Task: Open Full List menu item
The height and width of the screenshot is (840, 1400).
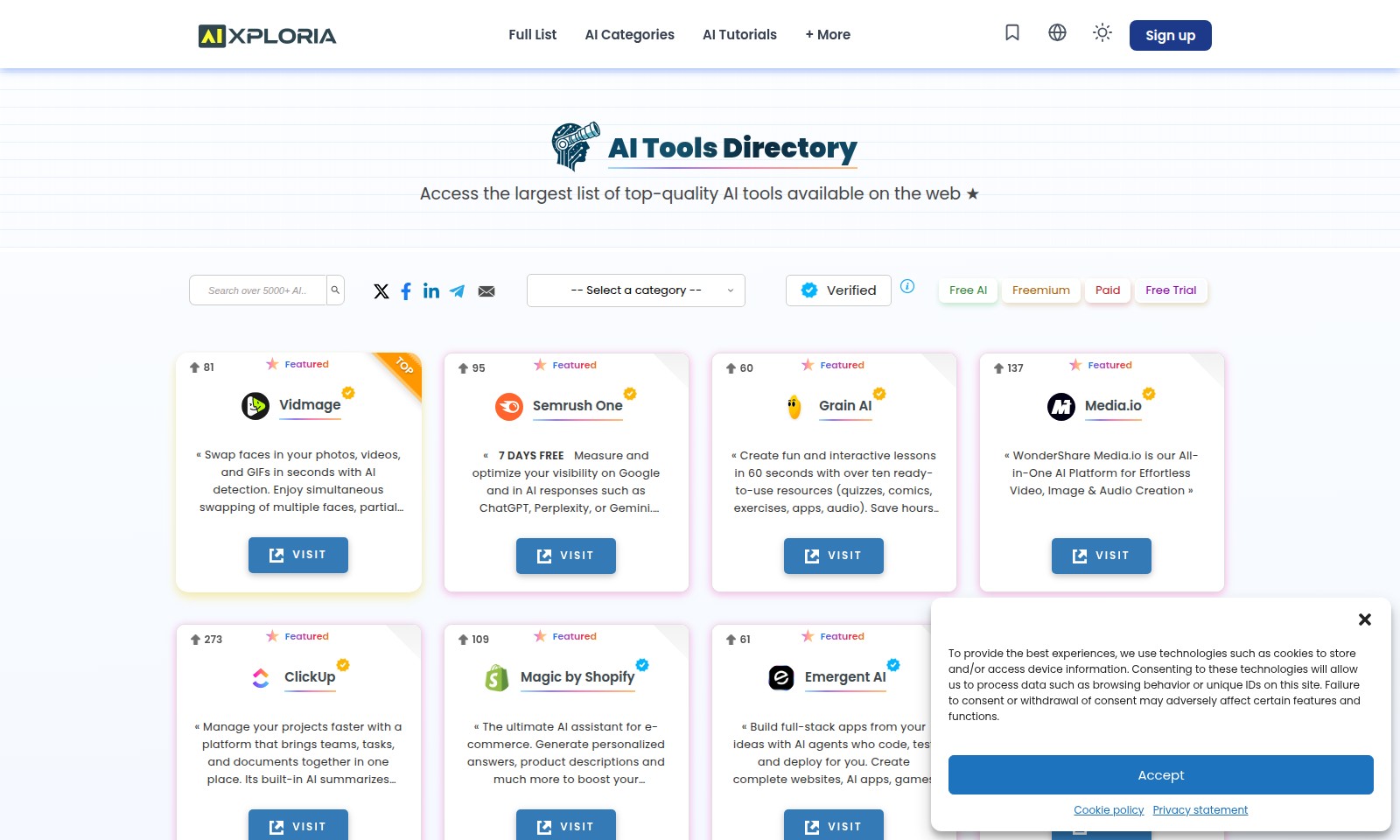Action: point(533,35)
